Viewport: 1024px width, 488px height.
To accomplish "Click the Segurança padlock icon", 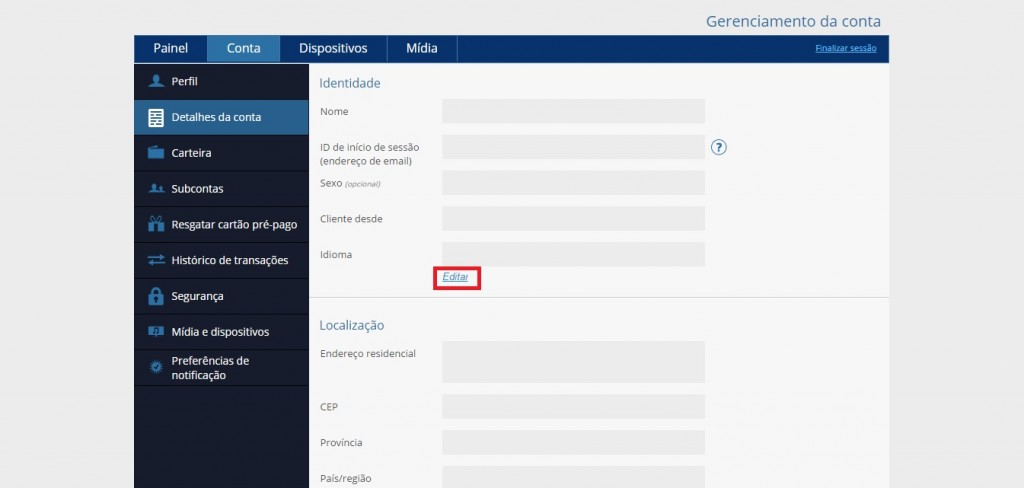I will tap(156, 296).
